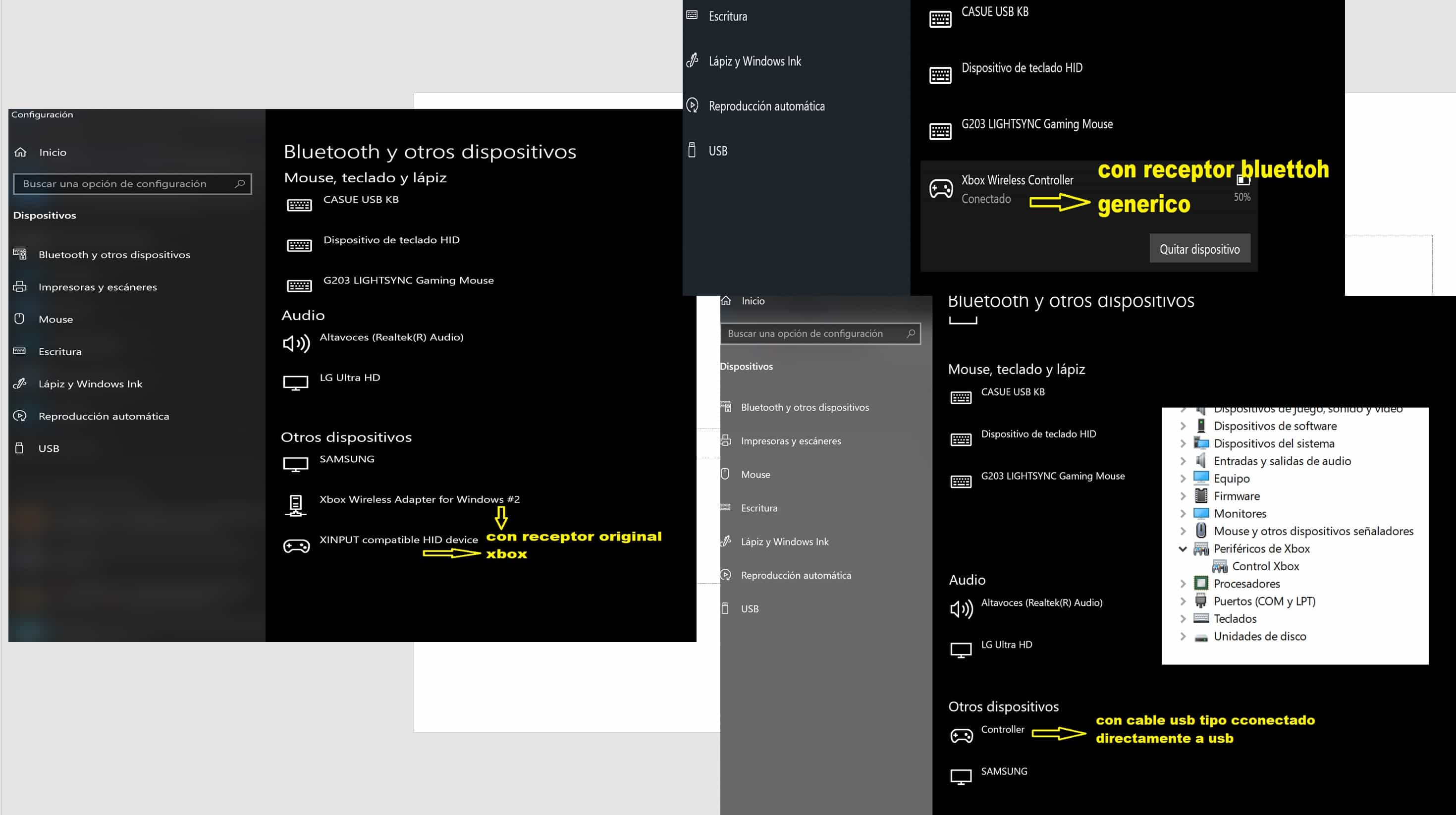
Task: Expand the Monitores node in device tree
Action: point(1183,514)
